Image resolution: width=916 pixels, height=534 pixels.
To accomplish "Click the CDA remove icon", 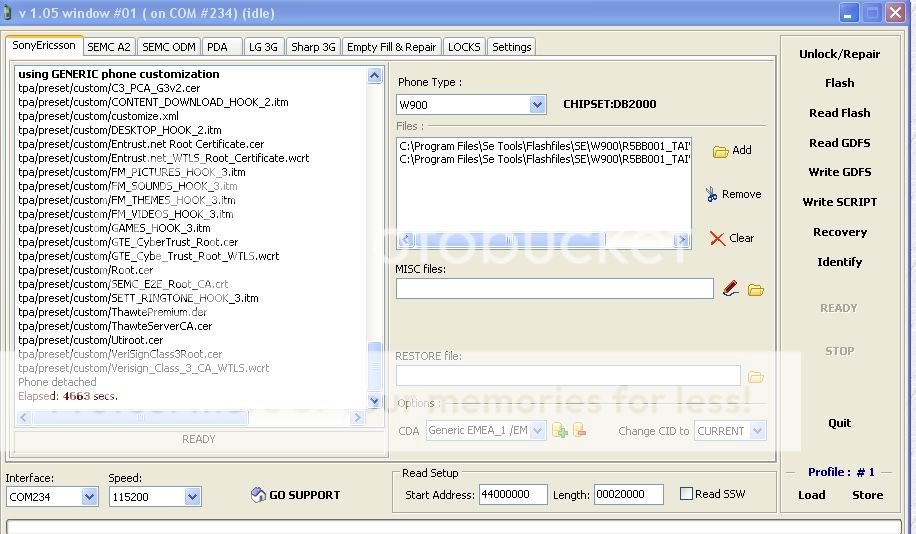I will coord(580,431).
